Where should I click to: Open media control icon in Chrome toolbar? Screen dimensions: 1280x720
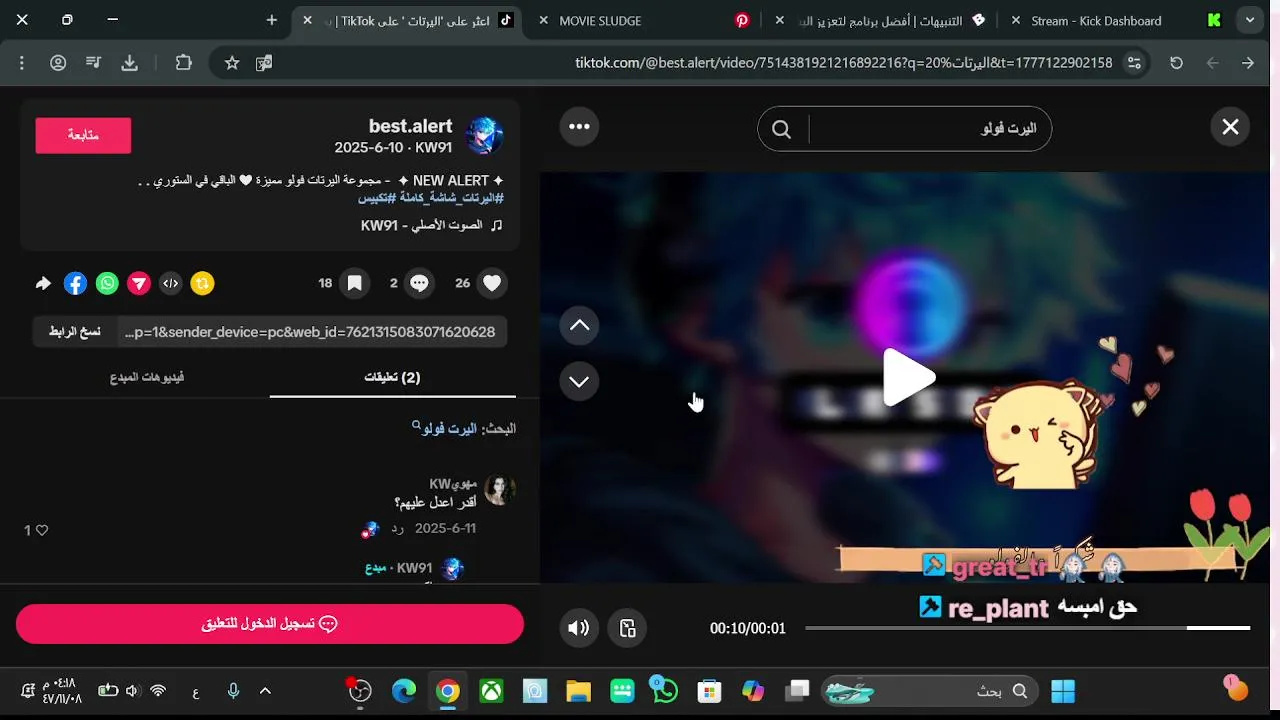point(93,63)
